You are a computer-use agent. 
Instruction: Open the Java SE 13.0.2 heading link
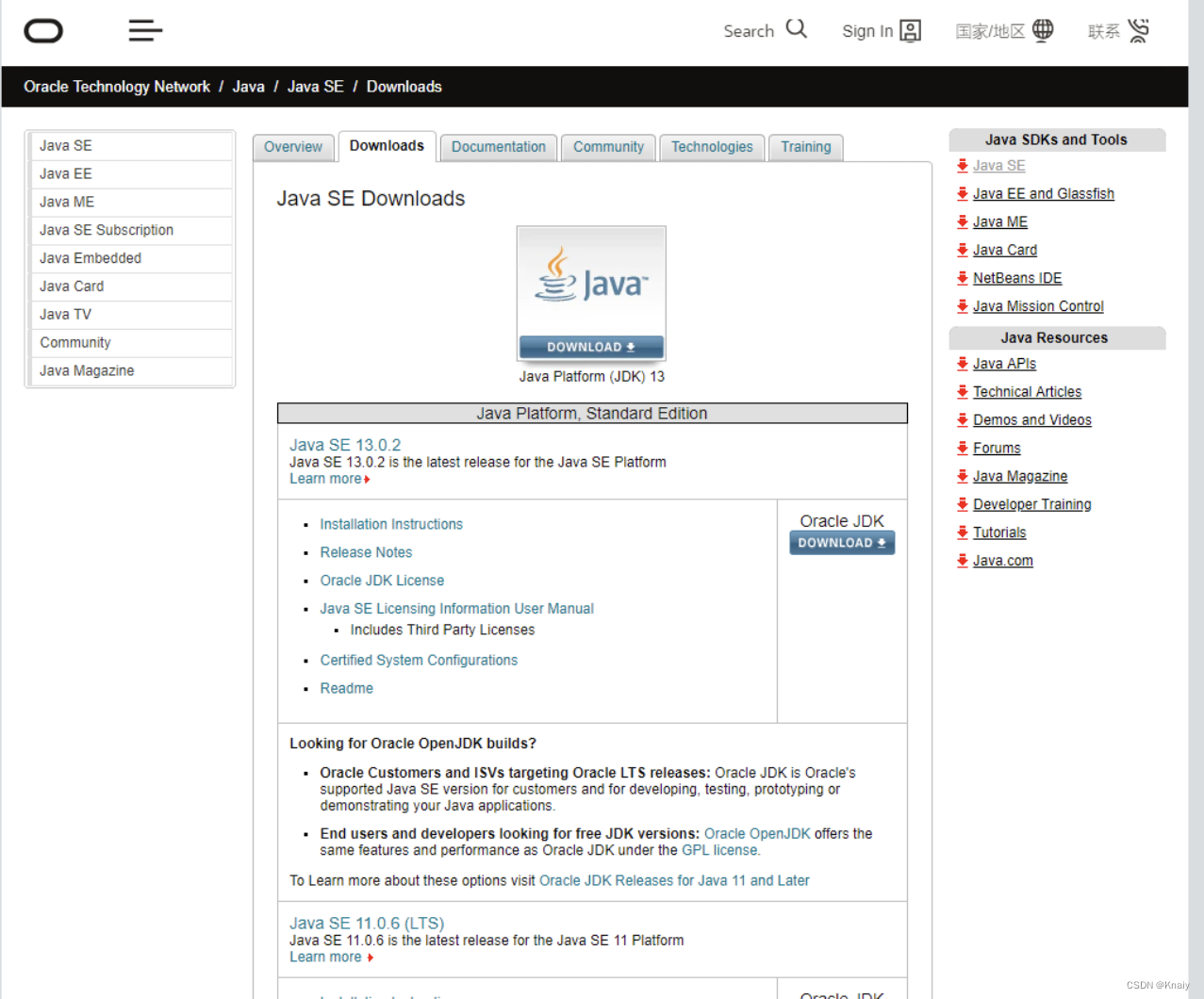(x=345, y=445)
